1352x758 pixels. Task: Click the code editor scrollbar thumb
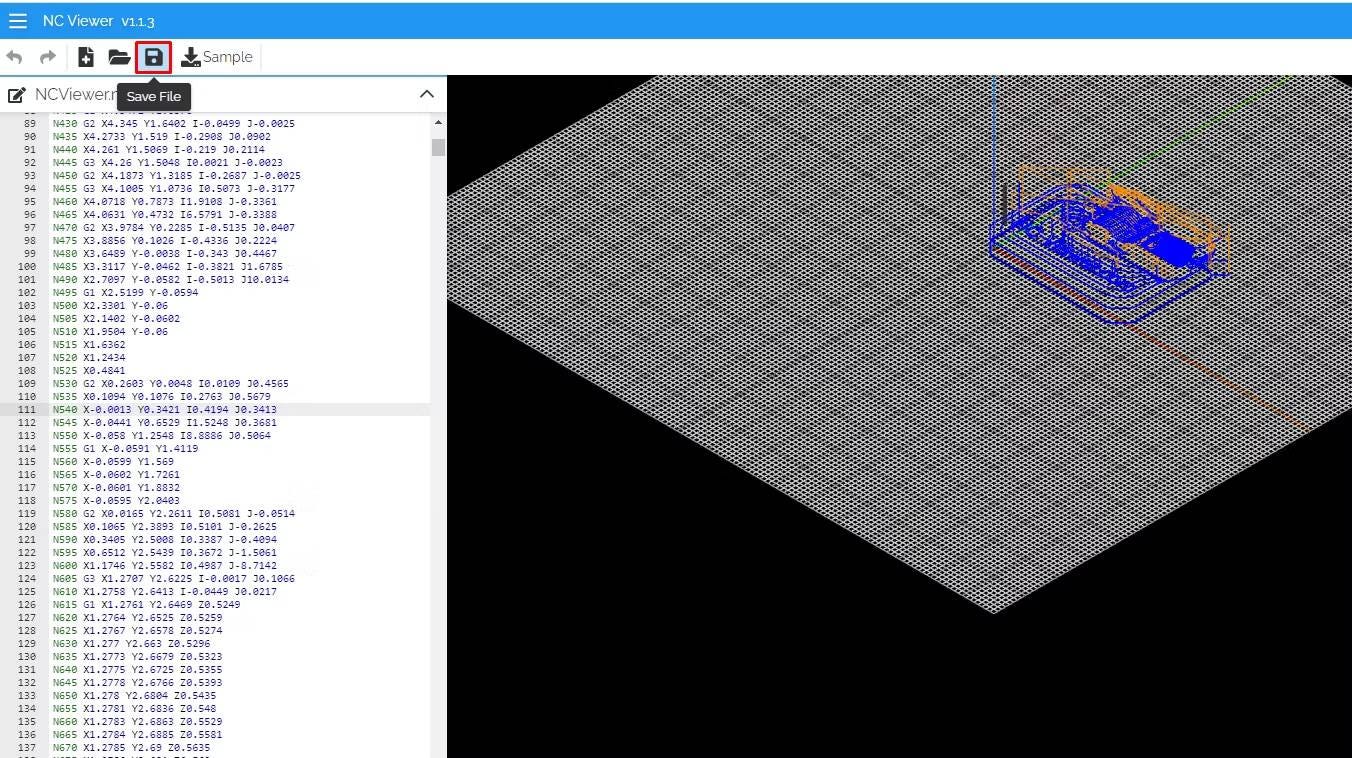pos(438,147)
